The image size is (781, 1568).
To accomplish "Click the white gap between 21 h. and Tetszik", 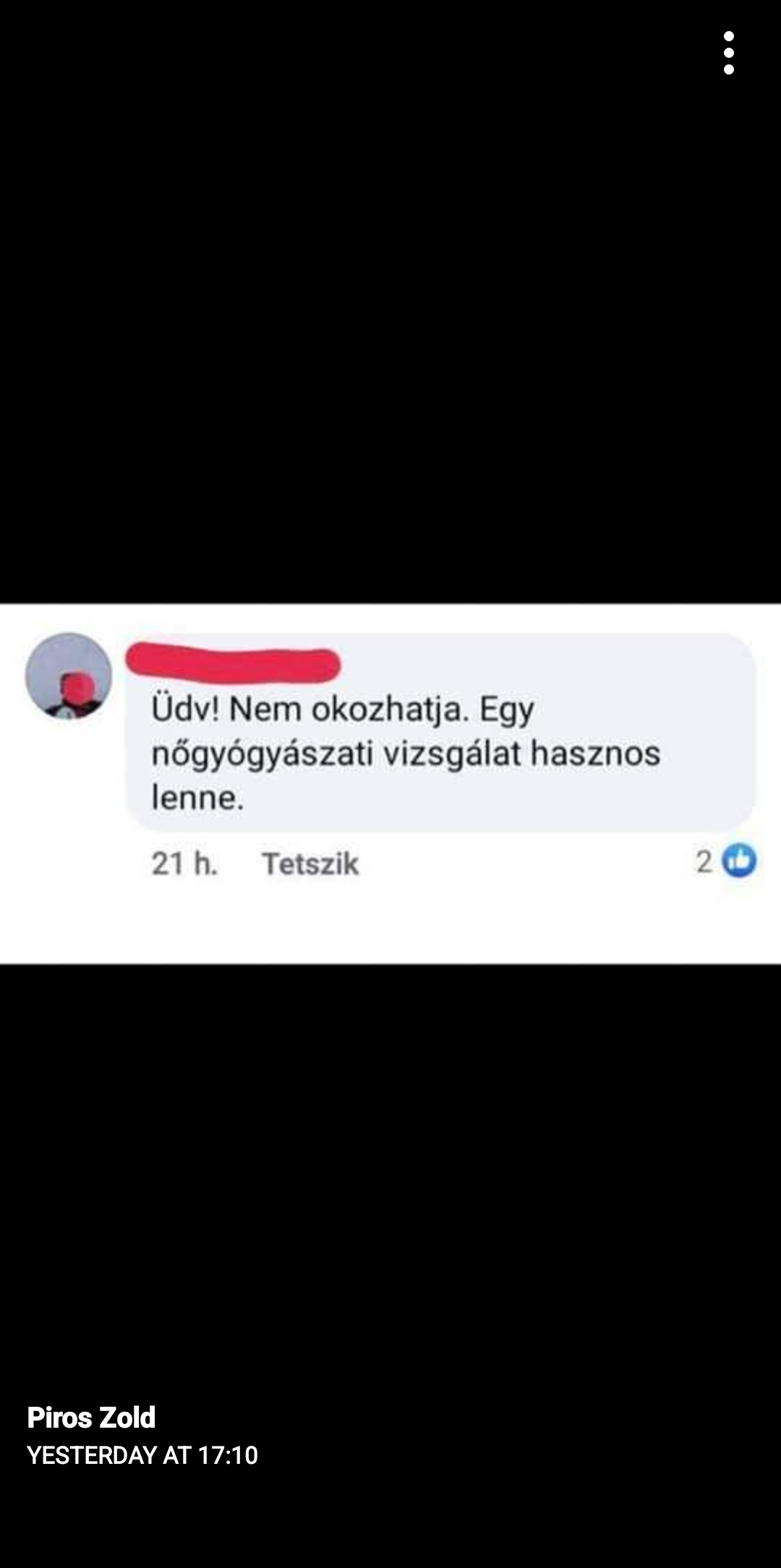I will pyautogui.click(x=240, y=864).
